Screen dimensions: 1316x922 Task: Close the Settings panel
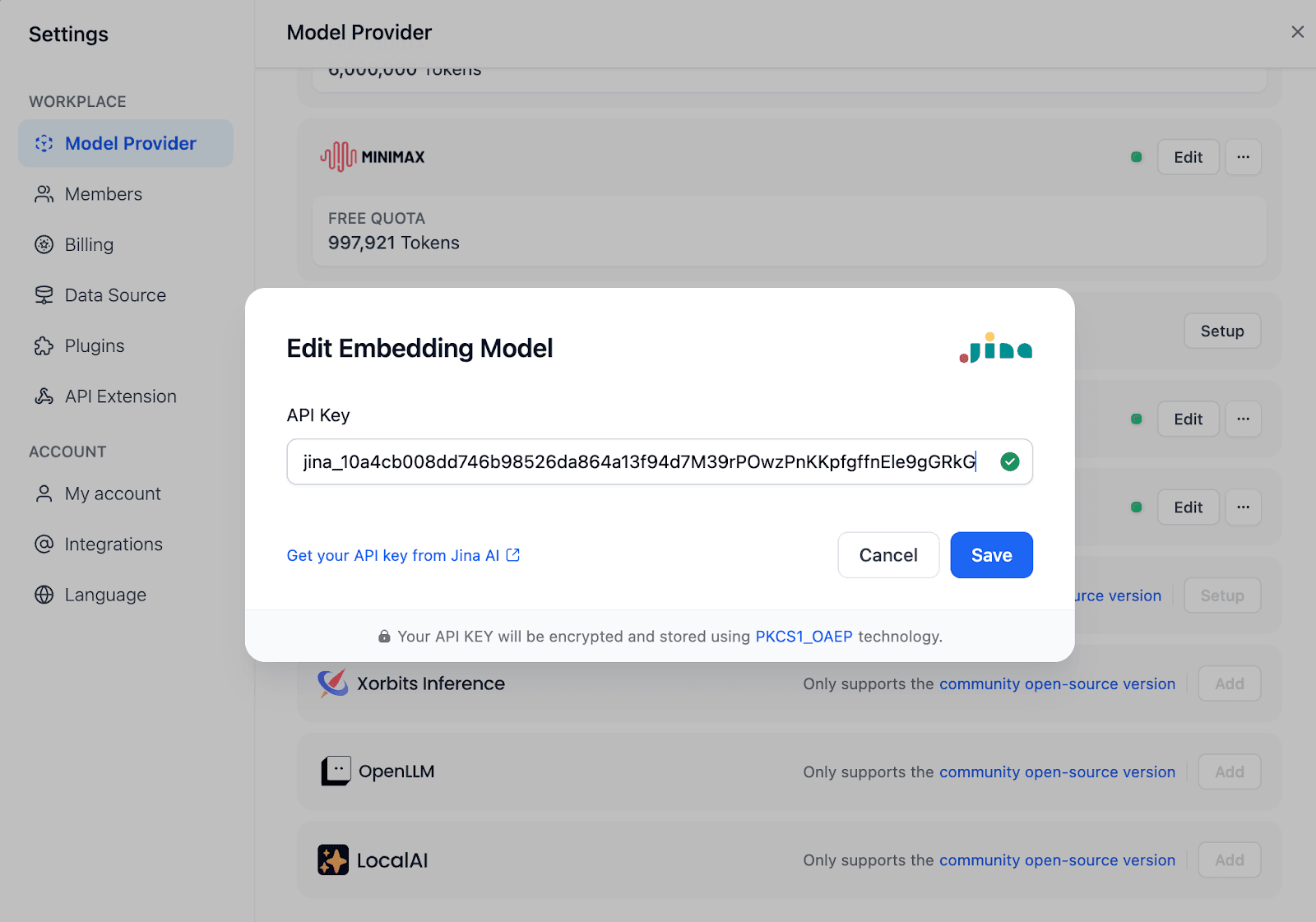point(1297,32)
